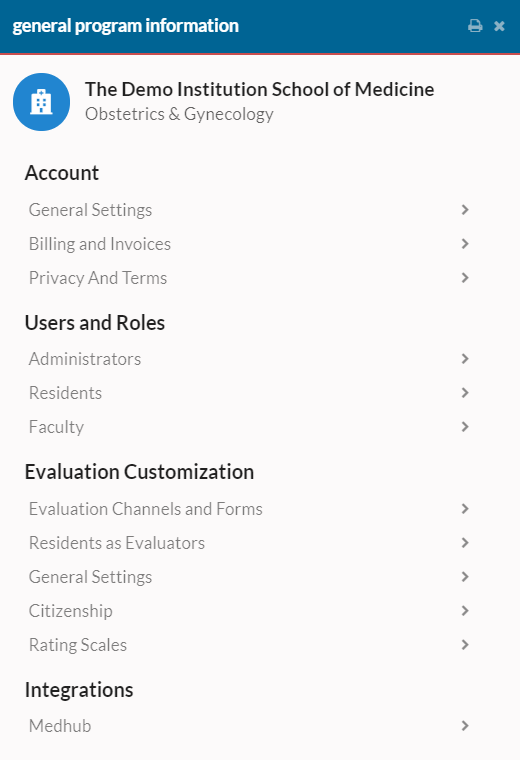Open Billing and Invoices
520x760 pixels.
tap(249, 244)
